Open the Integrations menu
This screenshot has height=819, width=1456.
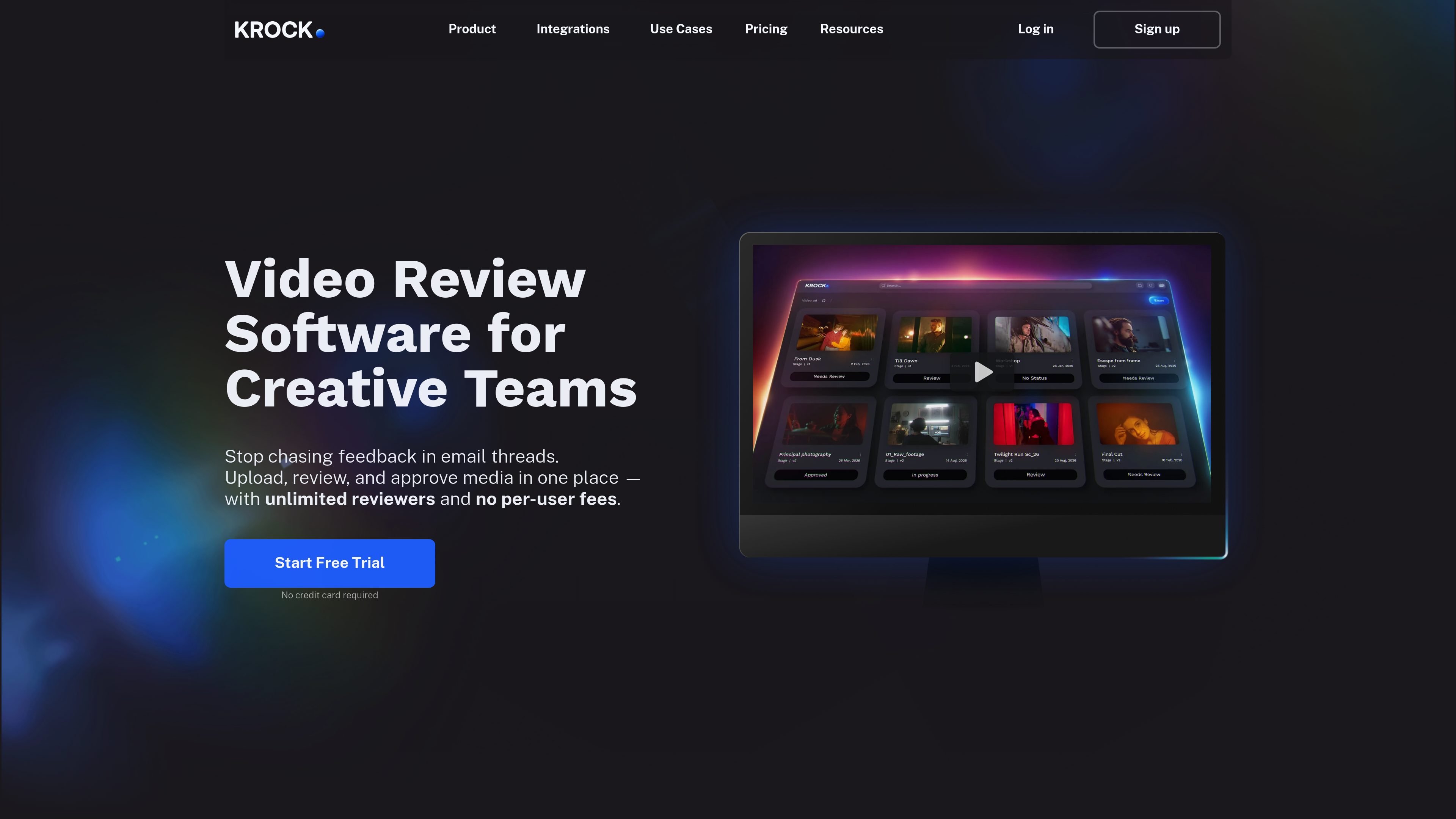pos(573,29)
